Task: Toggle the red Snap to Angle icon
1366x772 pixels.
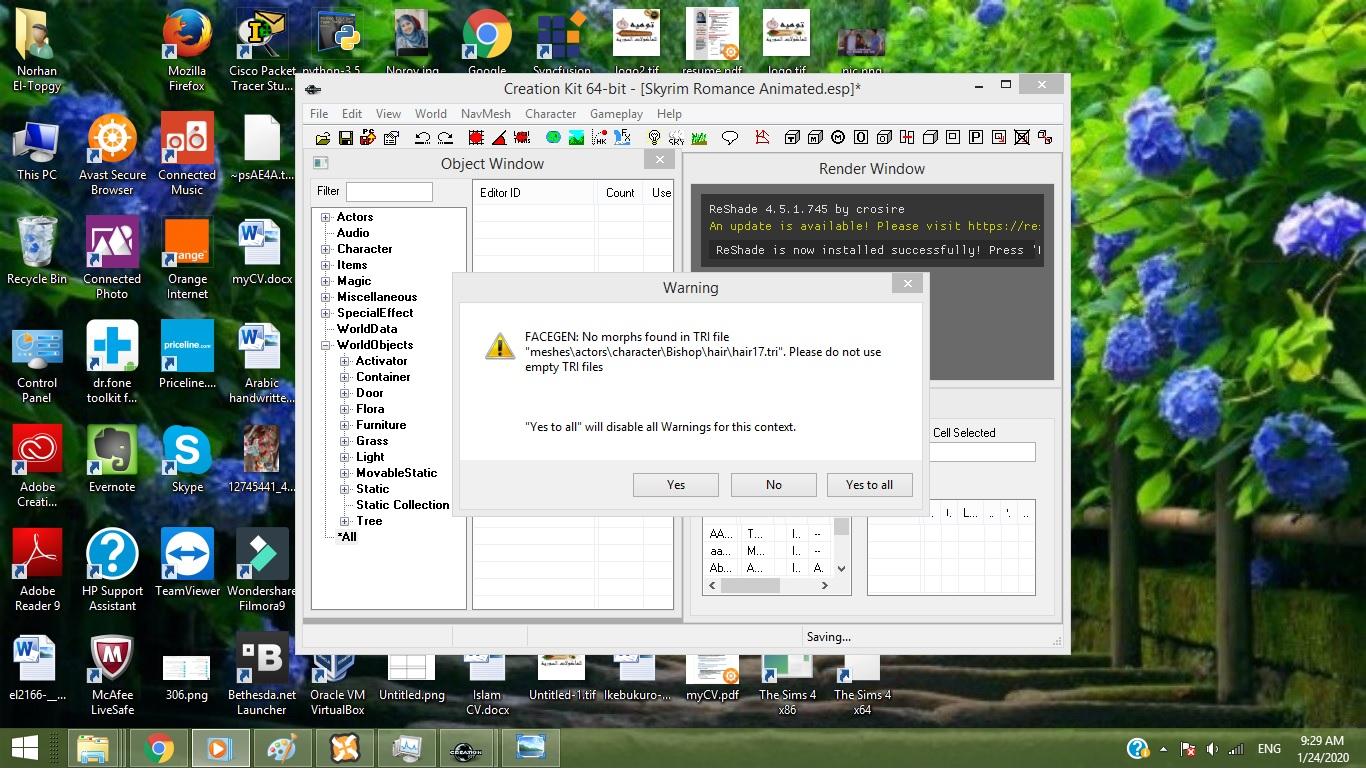Action: 499,138
